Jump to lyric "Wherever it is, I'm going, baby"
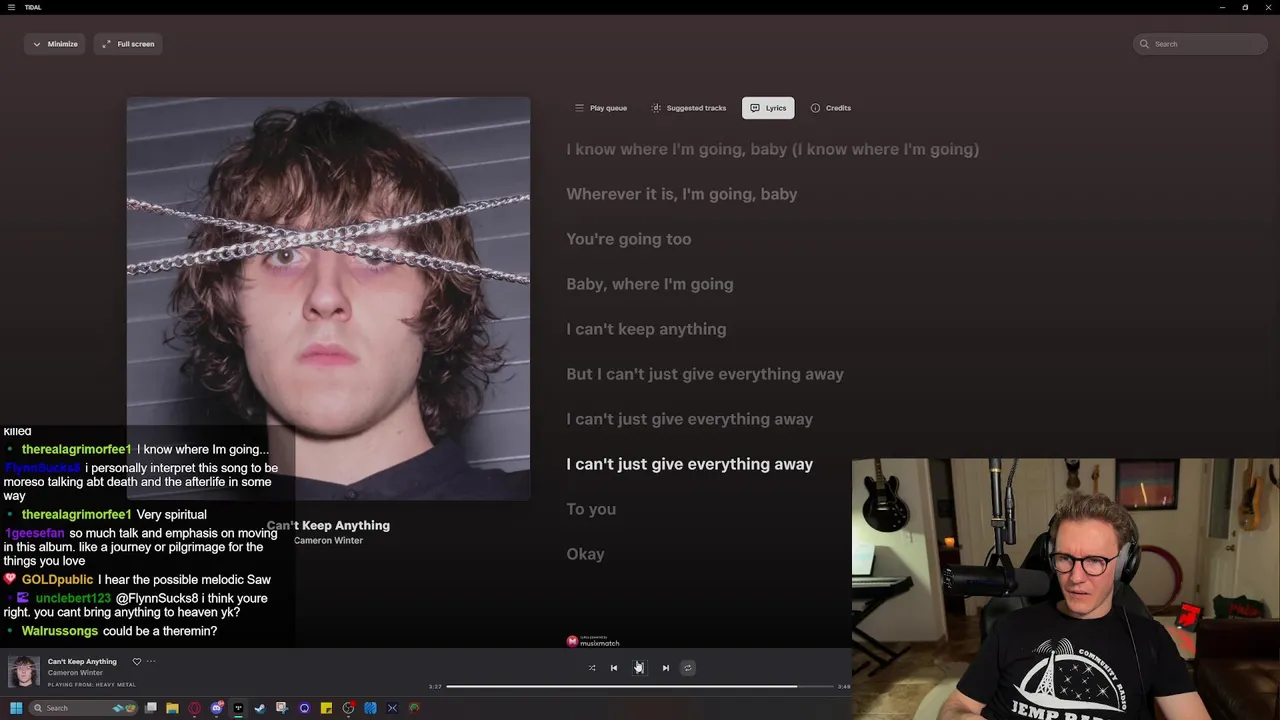 click(682, 194)
